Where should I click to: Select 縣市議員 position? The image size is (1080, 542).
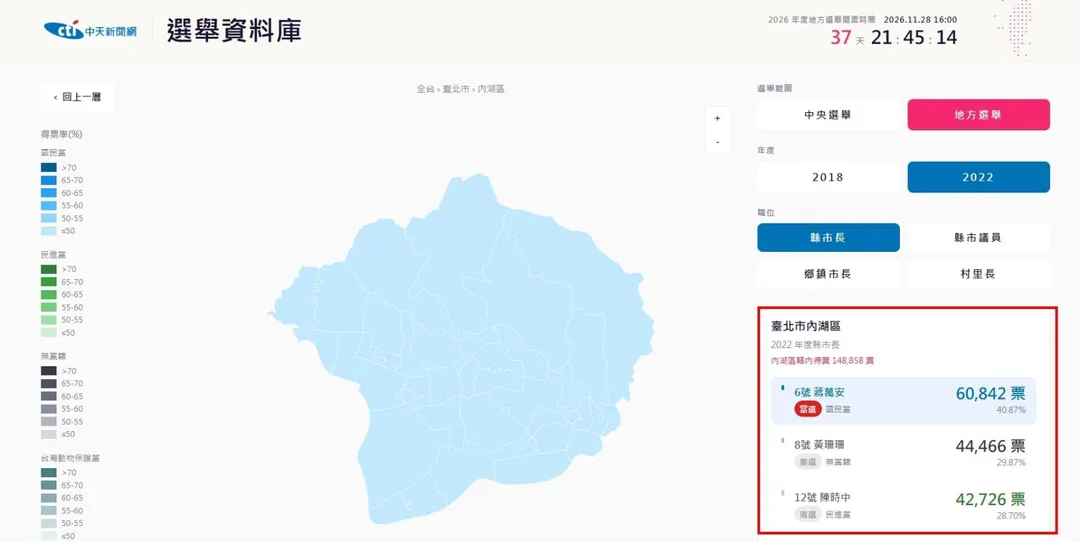click(979, 238)
